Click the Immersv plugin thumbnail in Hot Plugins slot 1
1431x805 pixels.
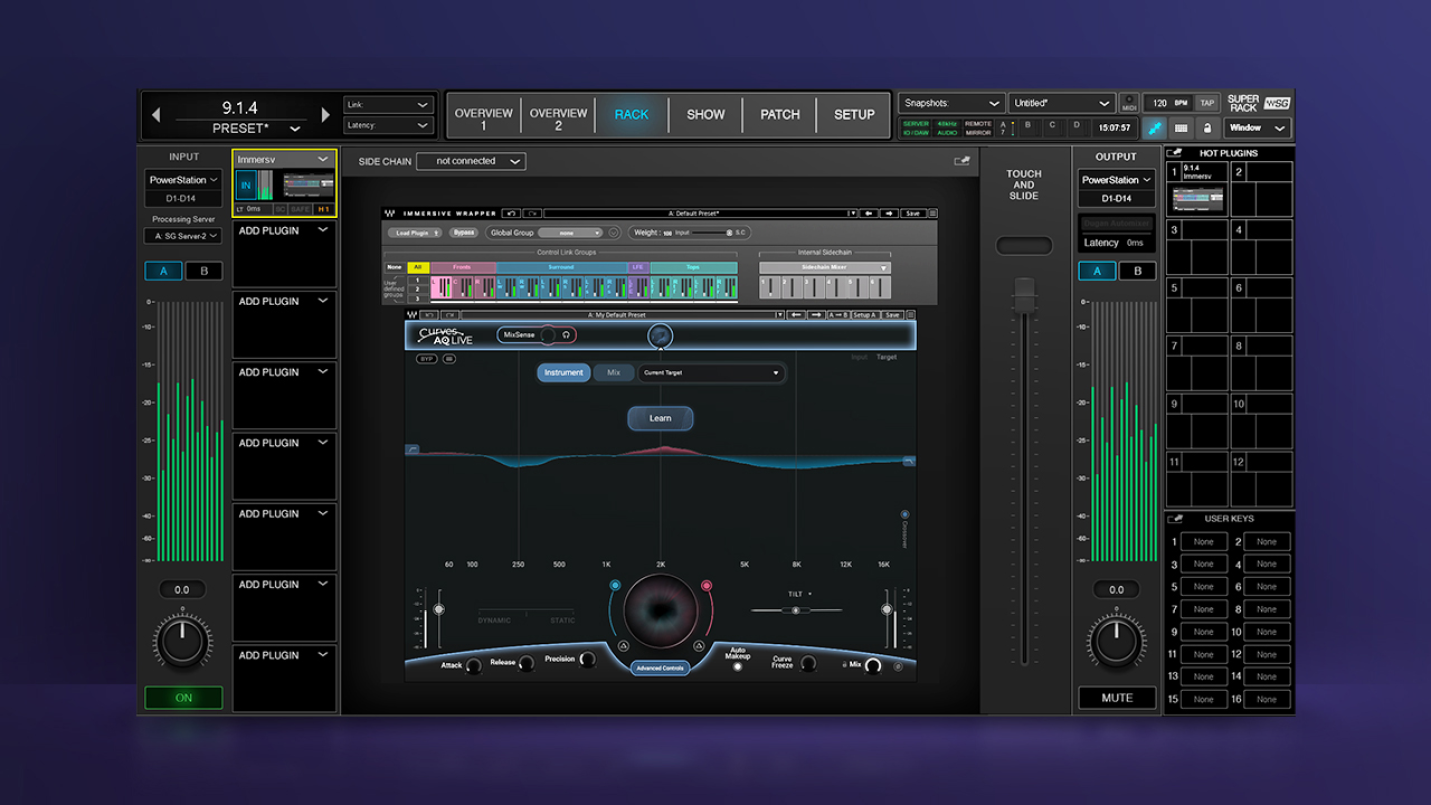[x=1198, y=199]
